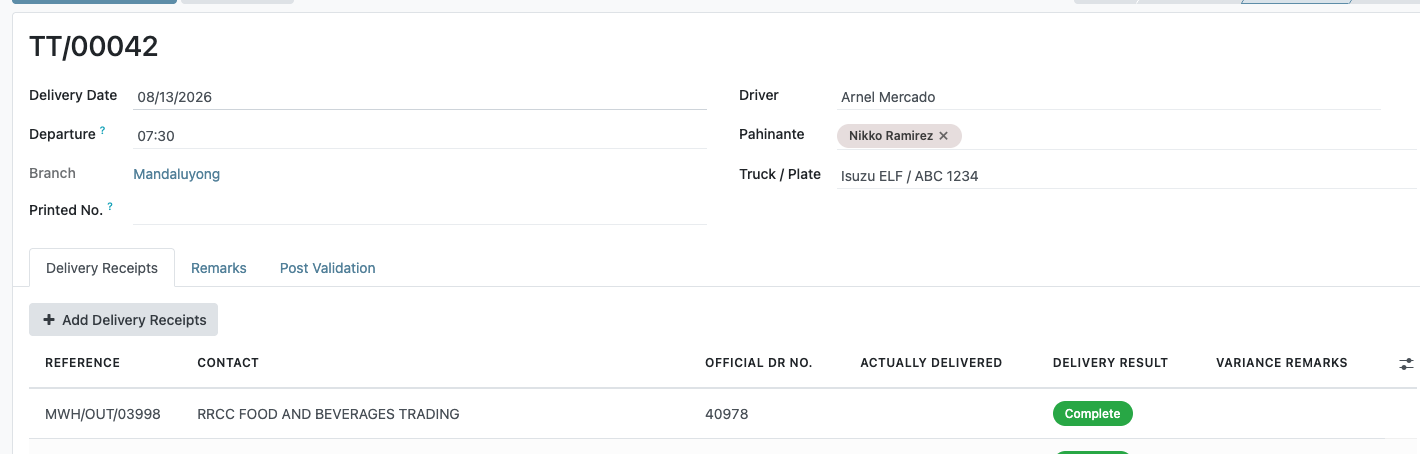Image resolution: width=1420 pixels, height=454 pixels.
Task: Click Add Delivery Receipts button
Action: [x=124, y=320]
